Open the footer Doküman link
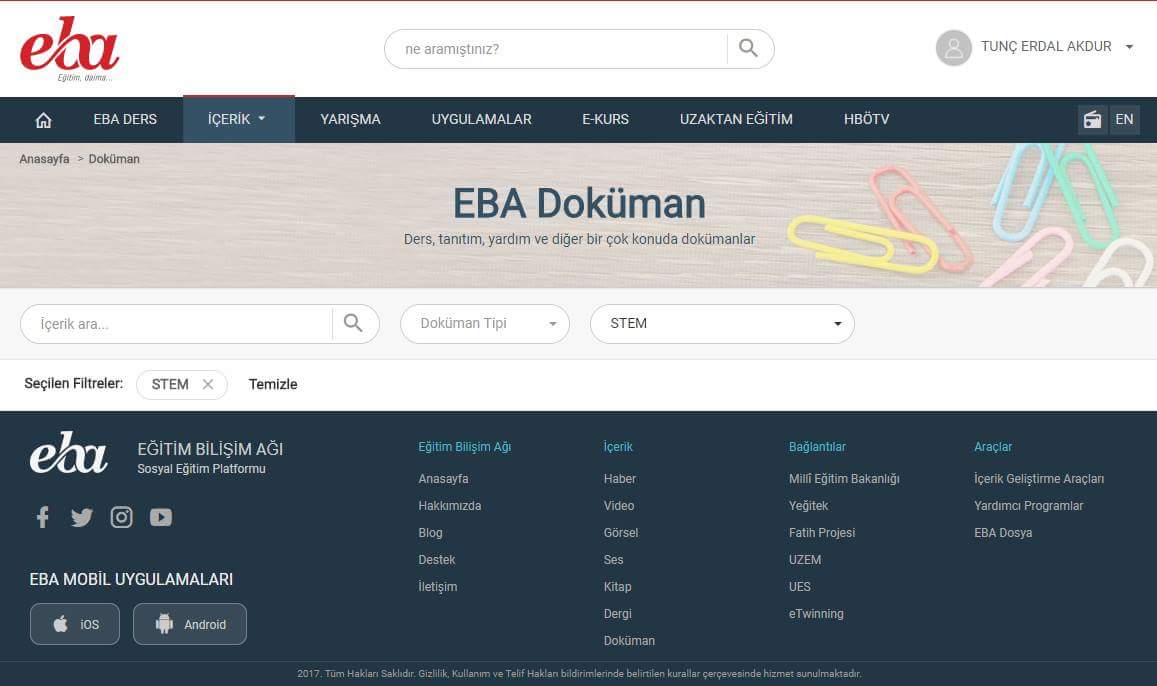Screen dimensions: 1157x686 coord(629,641)
